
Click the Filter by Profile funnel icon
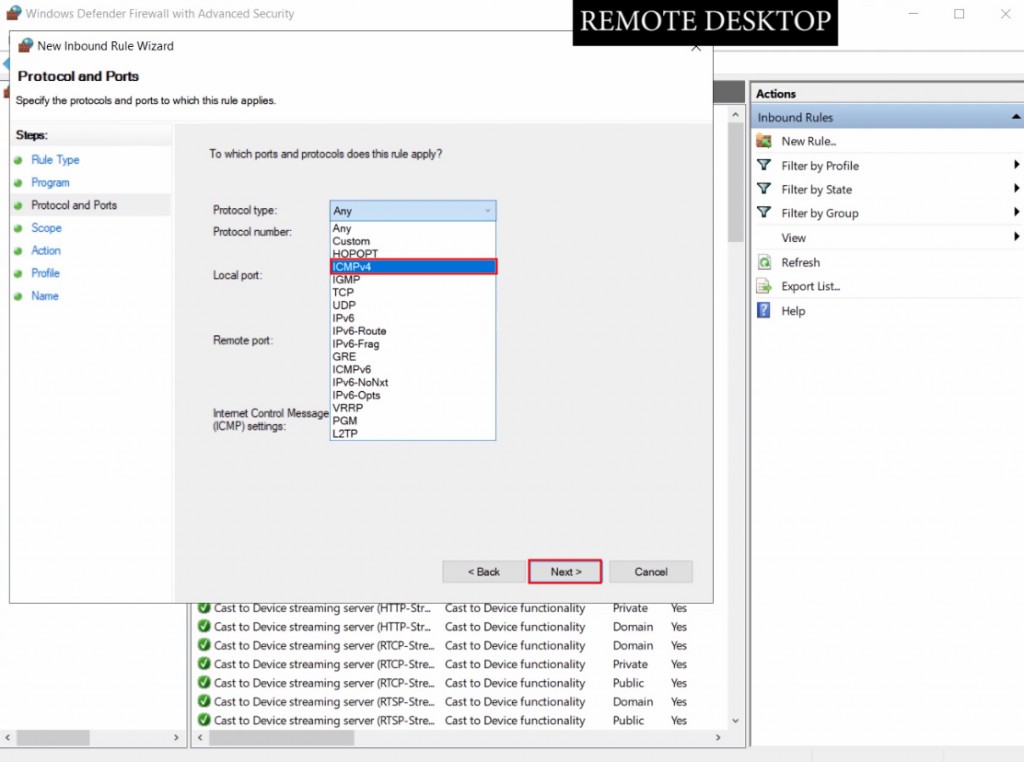[x=763, y=165]
